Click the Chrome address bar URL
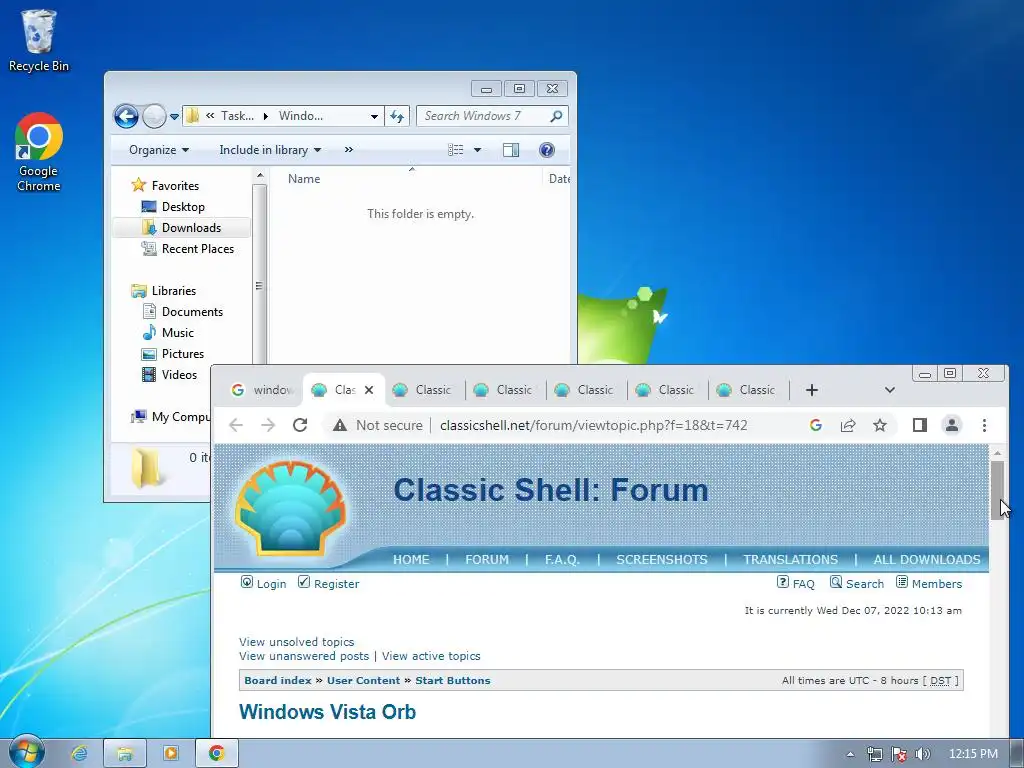The height and width of the screenshot is (768, 1024). [593, 425]
